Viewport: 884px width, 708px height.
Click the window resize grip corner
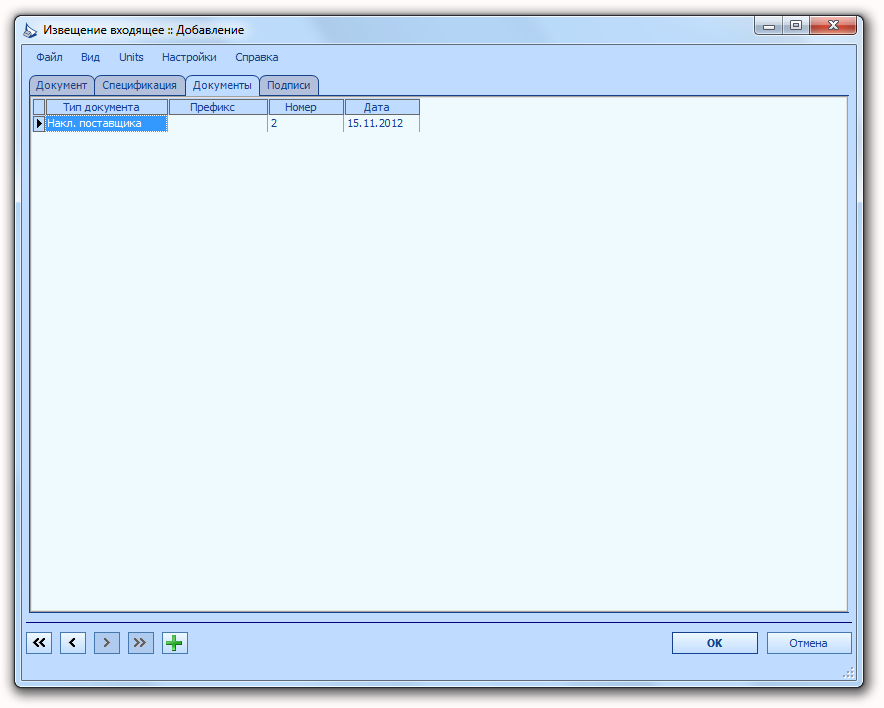[x=848, y=672]
